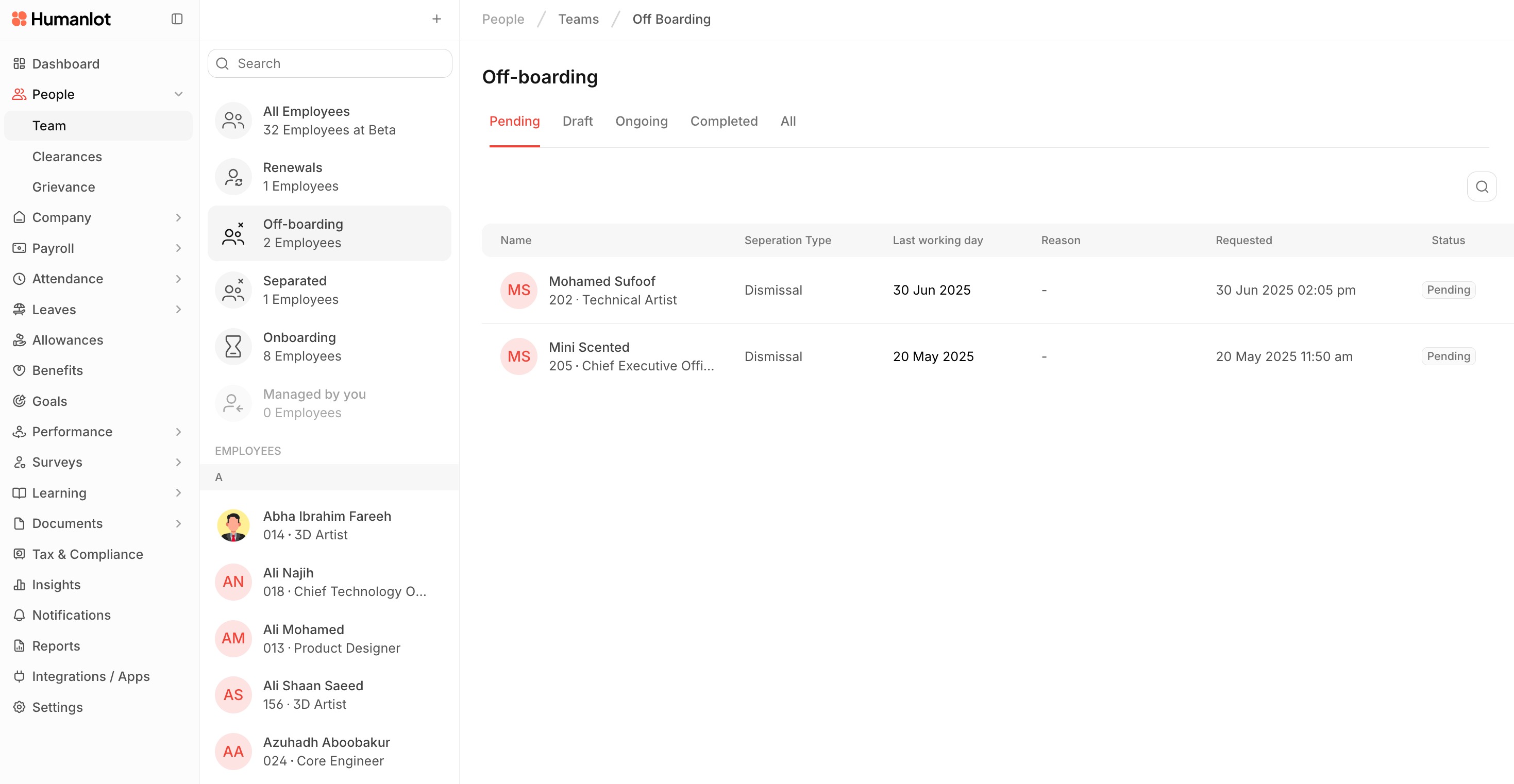Image resolution: width=1514 pixels, height=784 pixels.
Task: Open the Onboarding hourglass icon
Action: click(233, 347)
